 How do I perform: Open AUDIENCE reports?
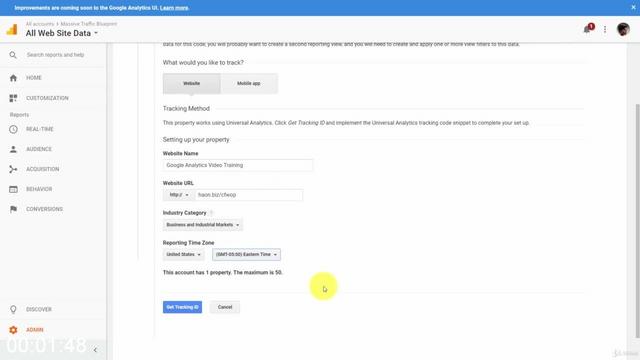(x=39, y=149)
